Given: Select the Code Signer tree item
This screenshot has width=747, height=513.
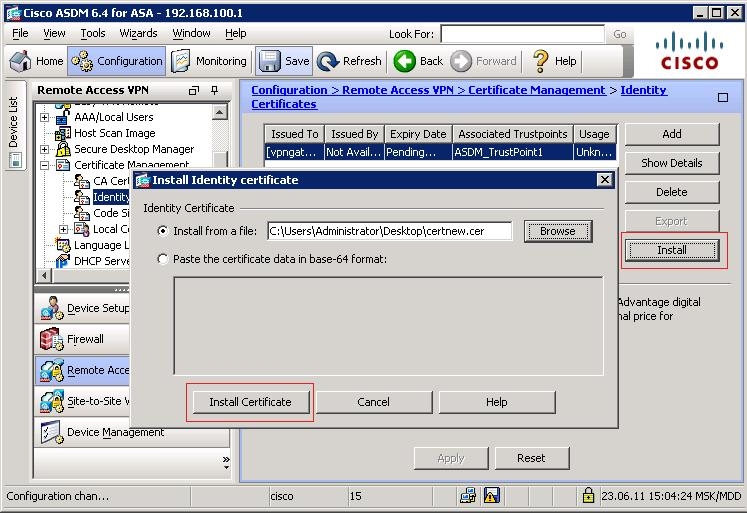Looking at the screenshot, I should 111,213.
